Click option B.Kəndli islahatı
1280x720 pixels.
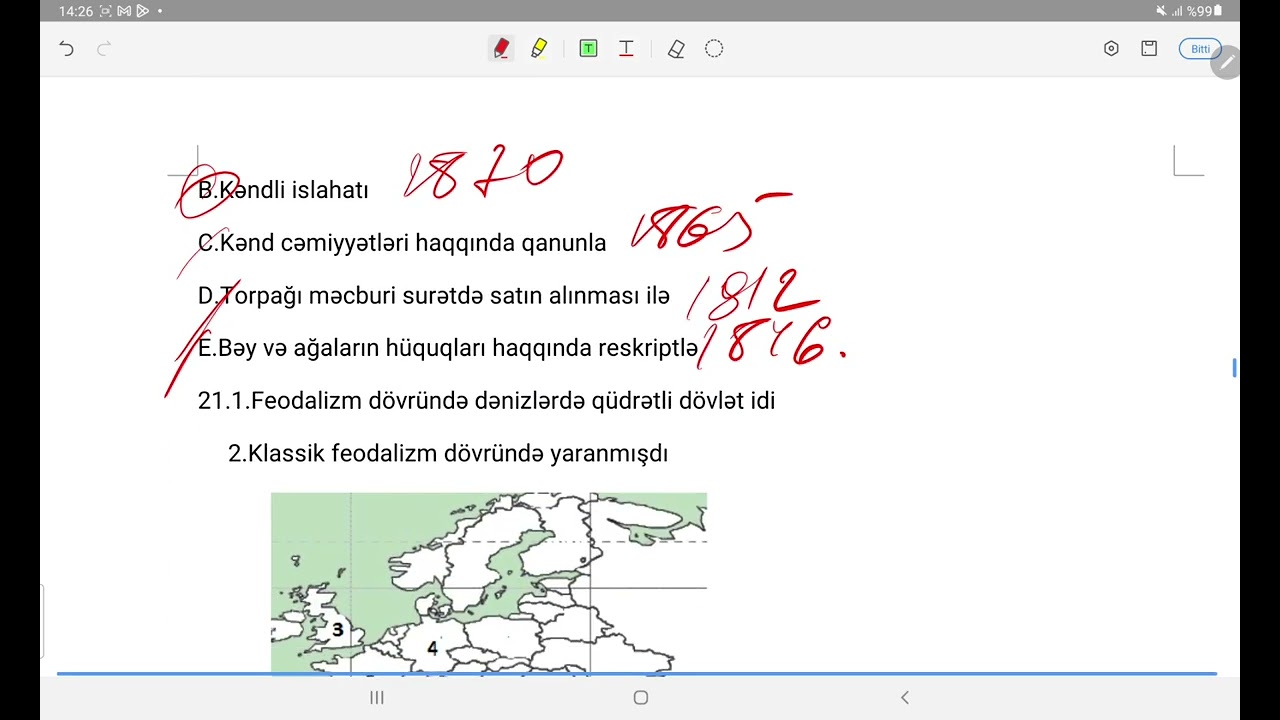(283, 190)
